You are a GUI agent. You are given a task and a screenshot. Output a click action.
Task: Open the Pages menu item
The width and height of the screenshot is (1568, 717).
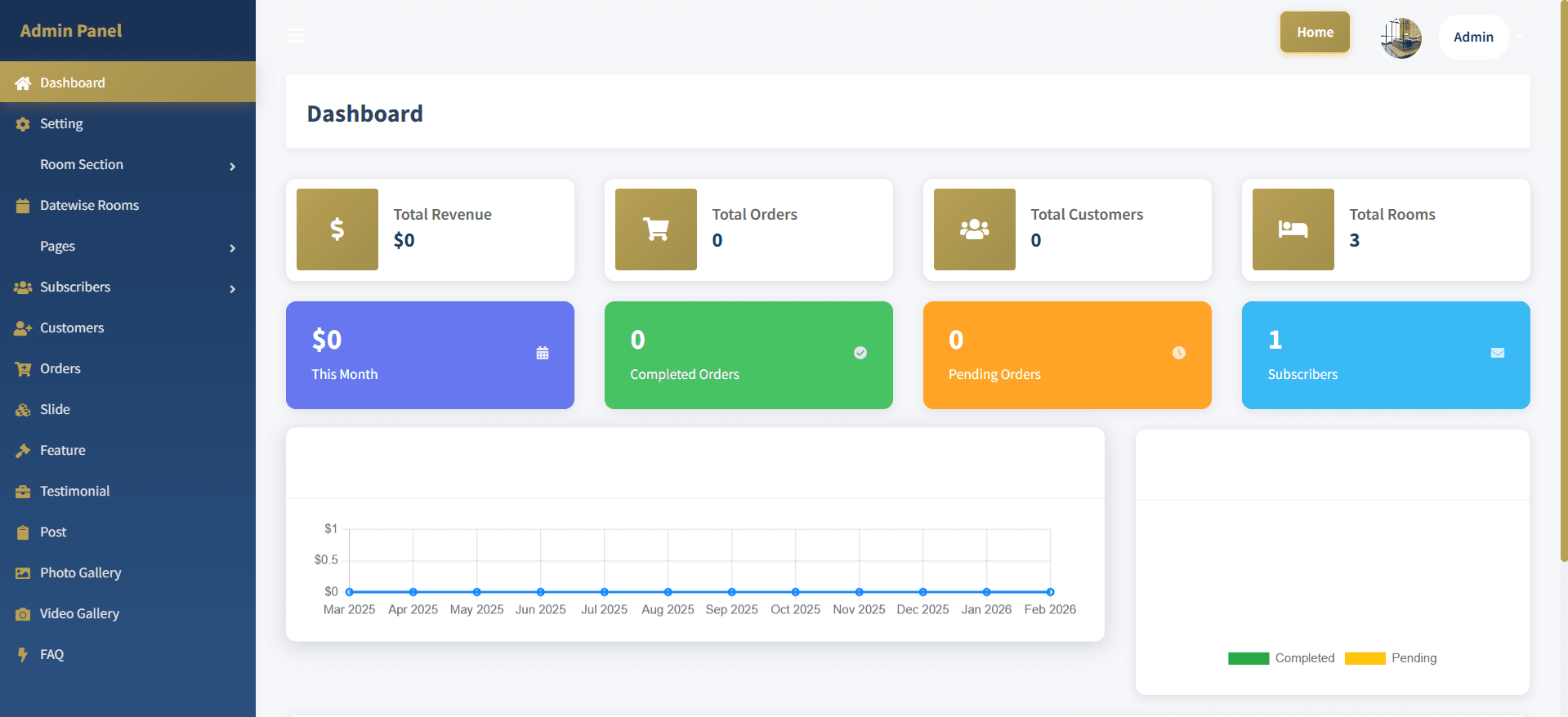tap(127, 246)
